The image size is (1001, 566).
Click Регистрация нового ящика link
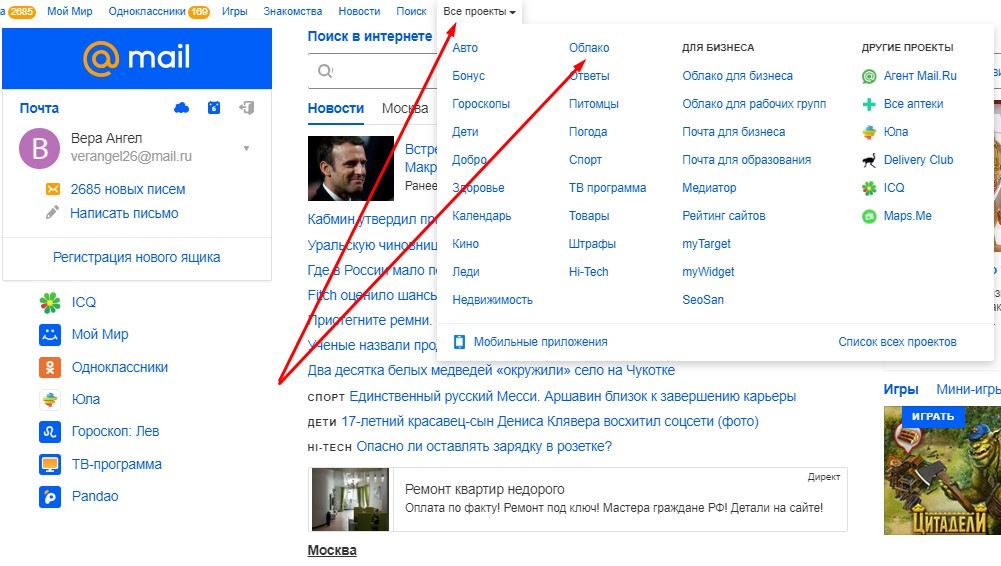(137, 257)
